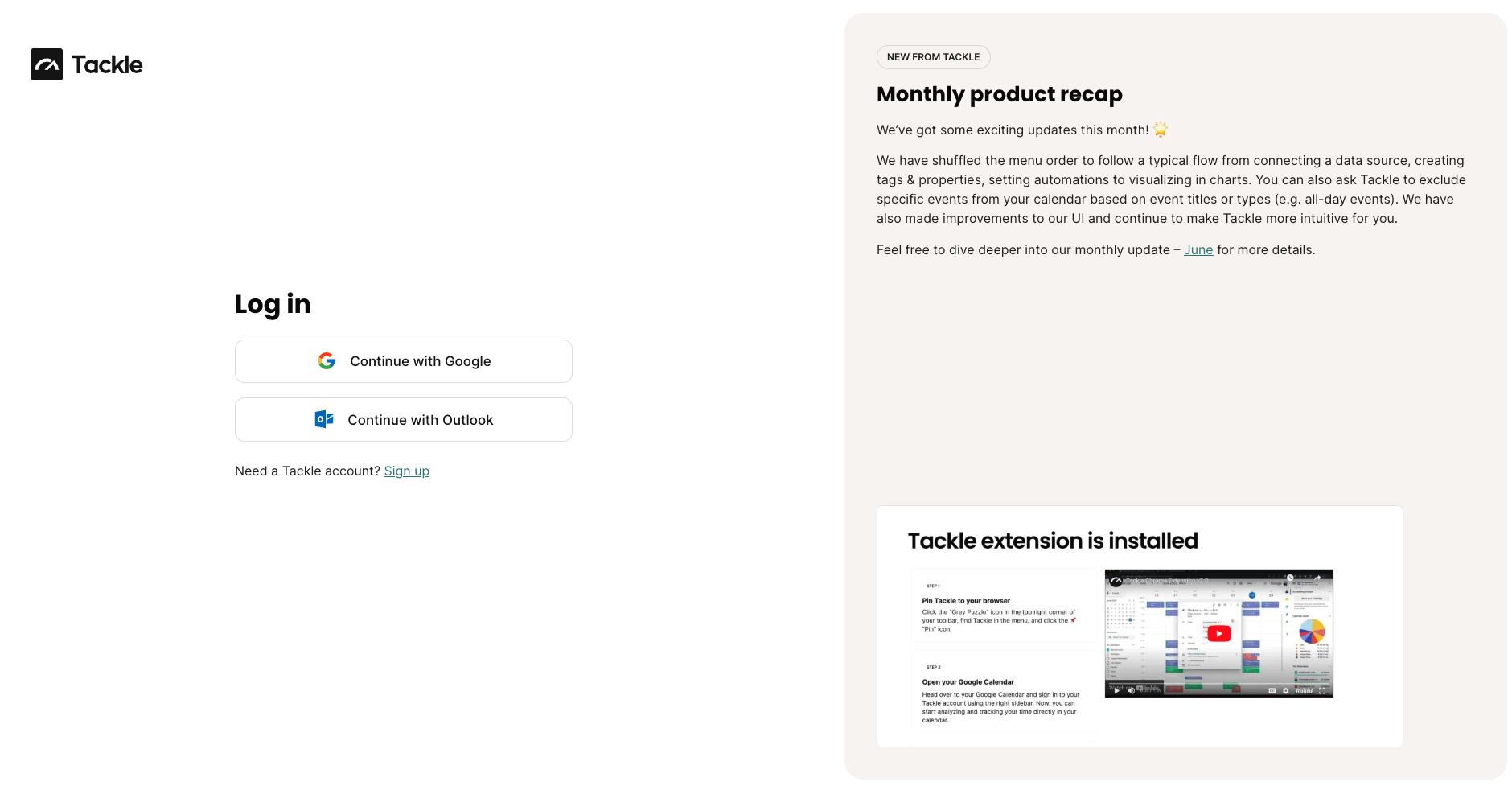Enter fullscreen mode on the video
1512x786 pixels.
pos(1324,691)
